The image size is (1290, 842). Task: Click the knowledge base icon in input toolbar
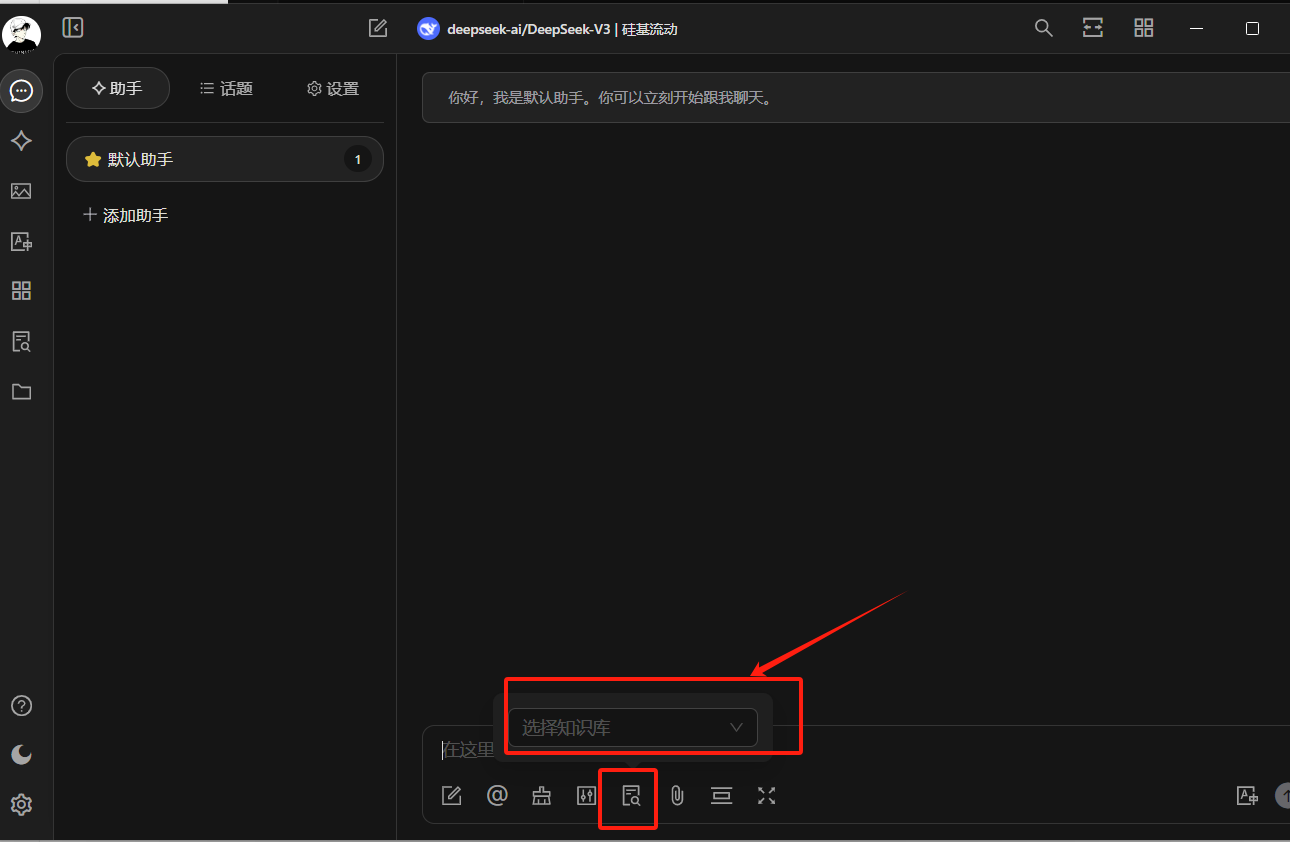631,796
